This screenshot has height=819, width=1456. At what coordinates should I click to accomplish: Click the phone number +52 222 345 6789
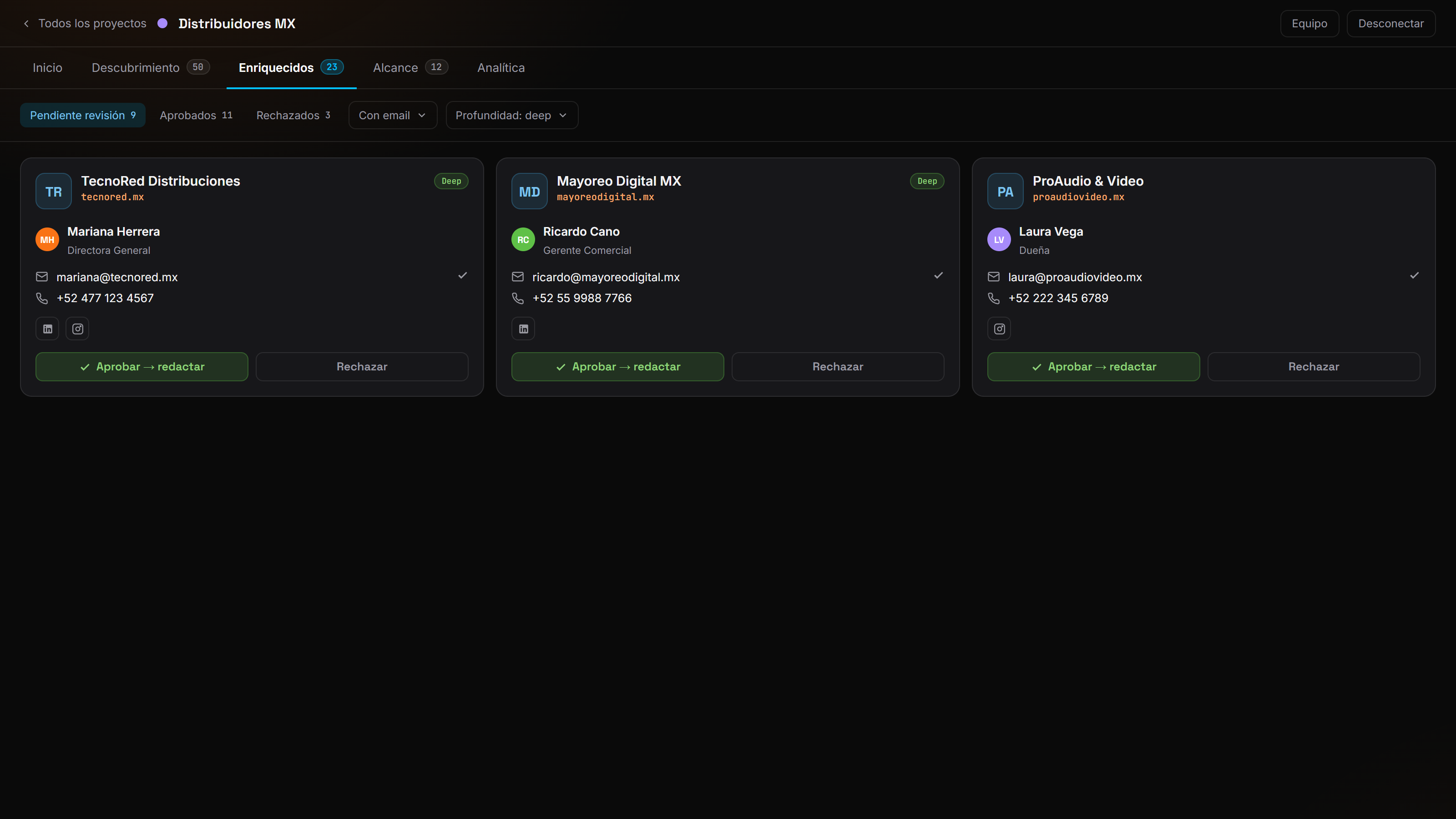click(1058, 298)
